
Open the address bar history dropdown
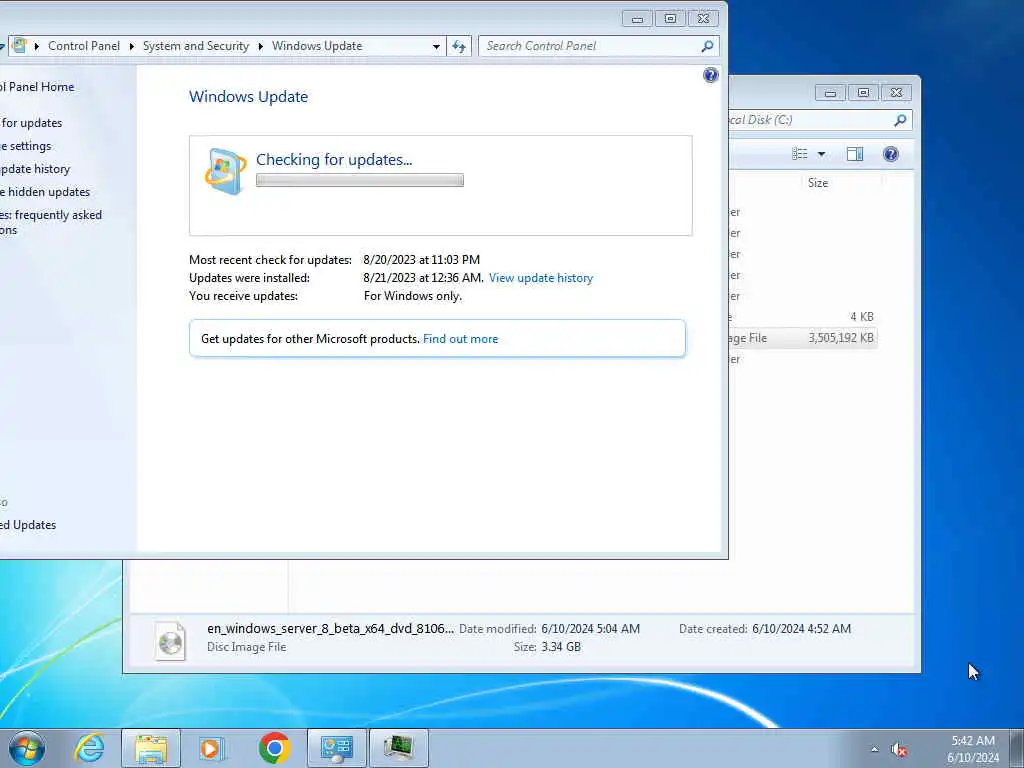436,46
